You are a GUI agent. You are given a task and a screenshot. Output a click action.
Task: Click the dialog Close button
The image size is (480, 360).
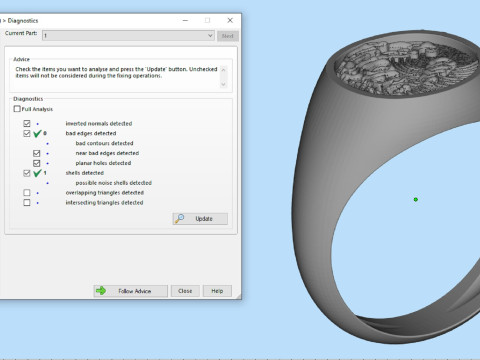[x=185, y=291]
